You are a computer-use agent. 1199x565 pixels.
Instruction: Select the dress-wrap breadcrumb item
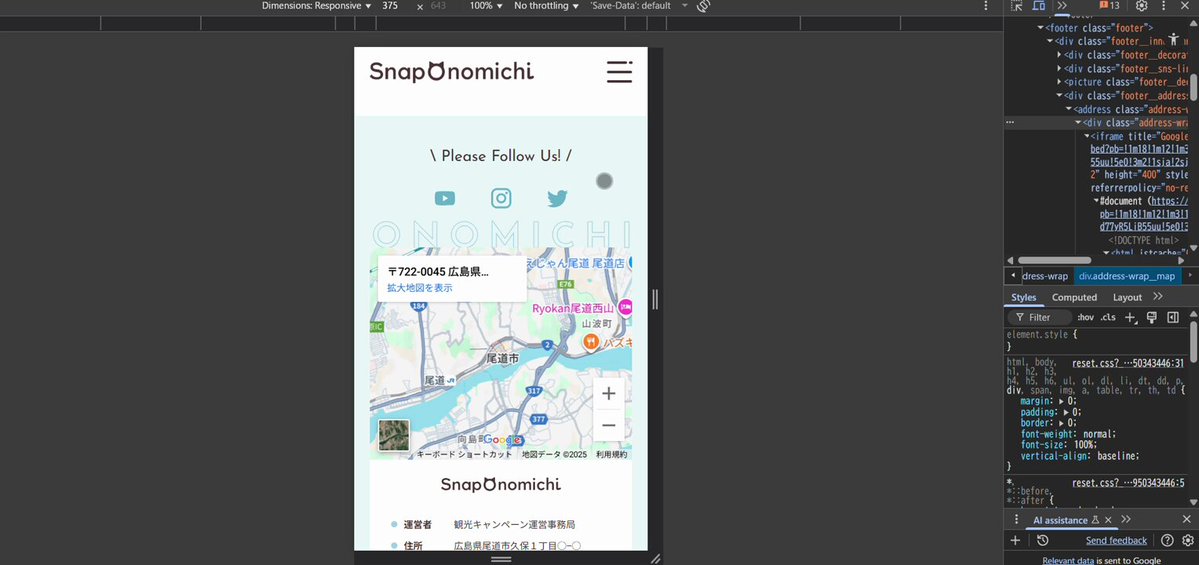[1045, 276]
